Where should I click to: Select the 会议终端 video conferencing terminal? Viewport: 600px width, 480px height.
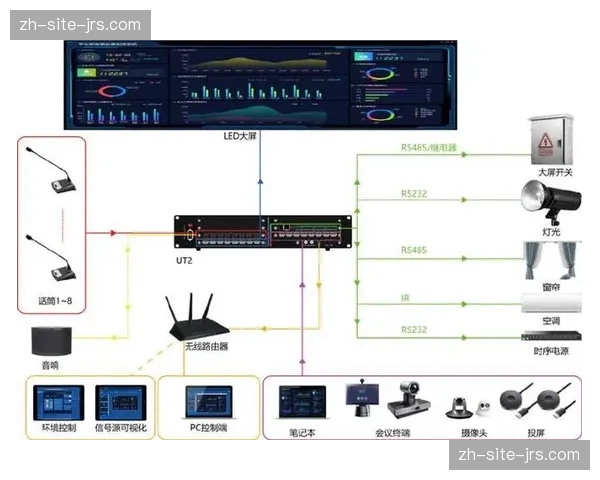360,400
